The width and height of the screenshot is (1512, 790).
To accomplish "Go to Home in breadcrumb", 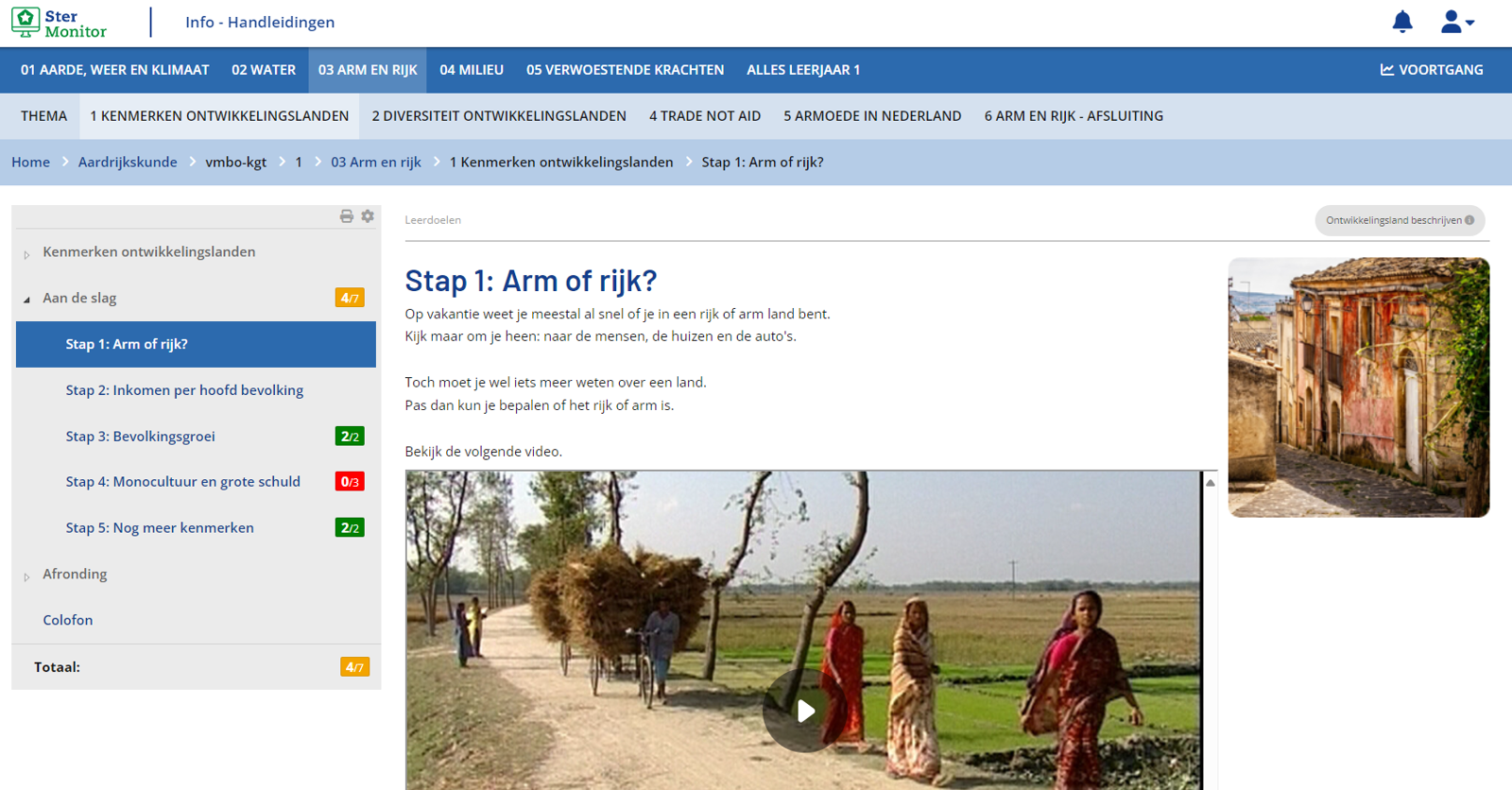I will pyautogui.click(x=30, y=163).
